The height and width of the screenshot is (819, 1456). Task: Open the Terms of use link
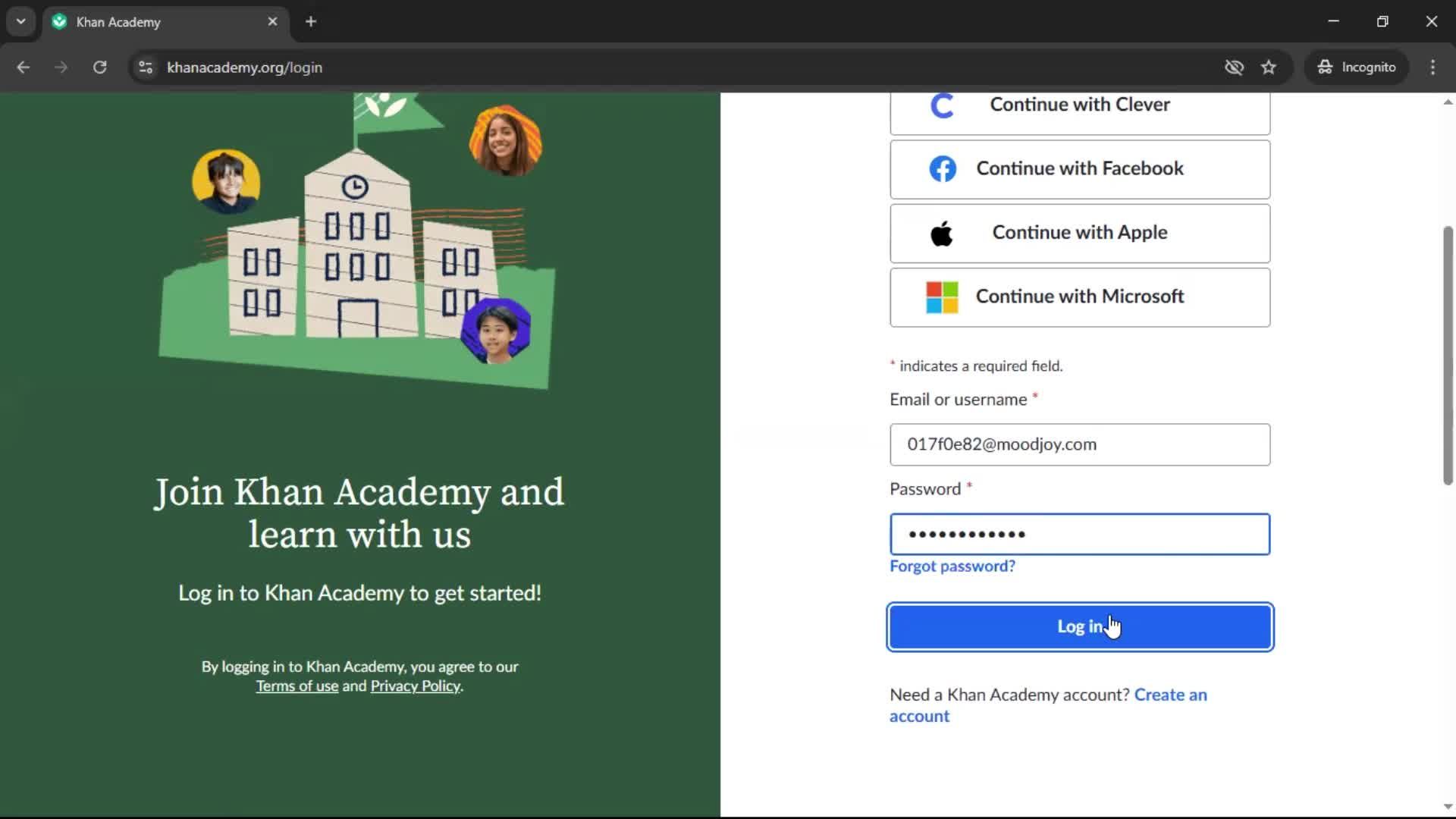coord(297,686)
